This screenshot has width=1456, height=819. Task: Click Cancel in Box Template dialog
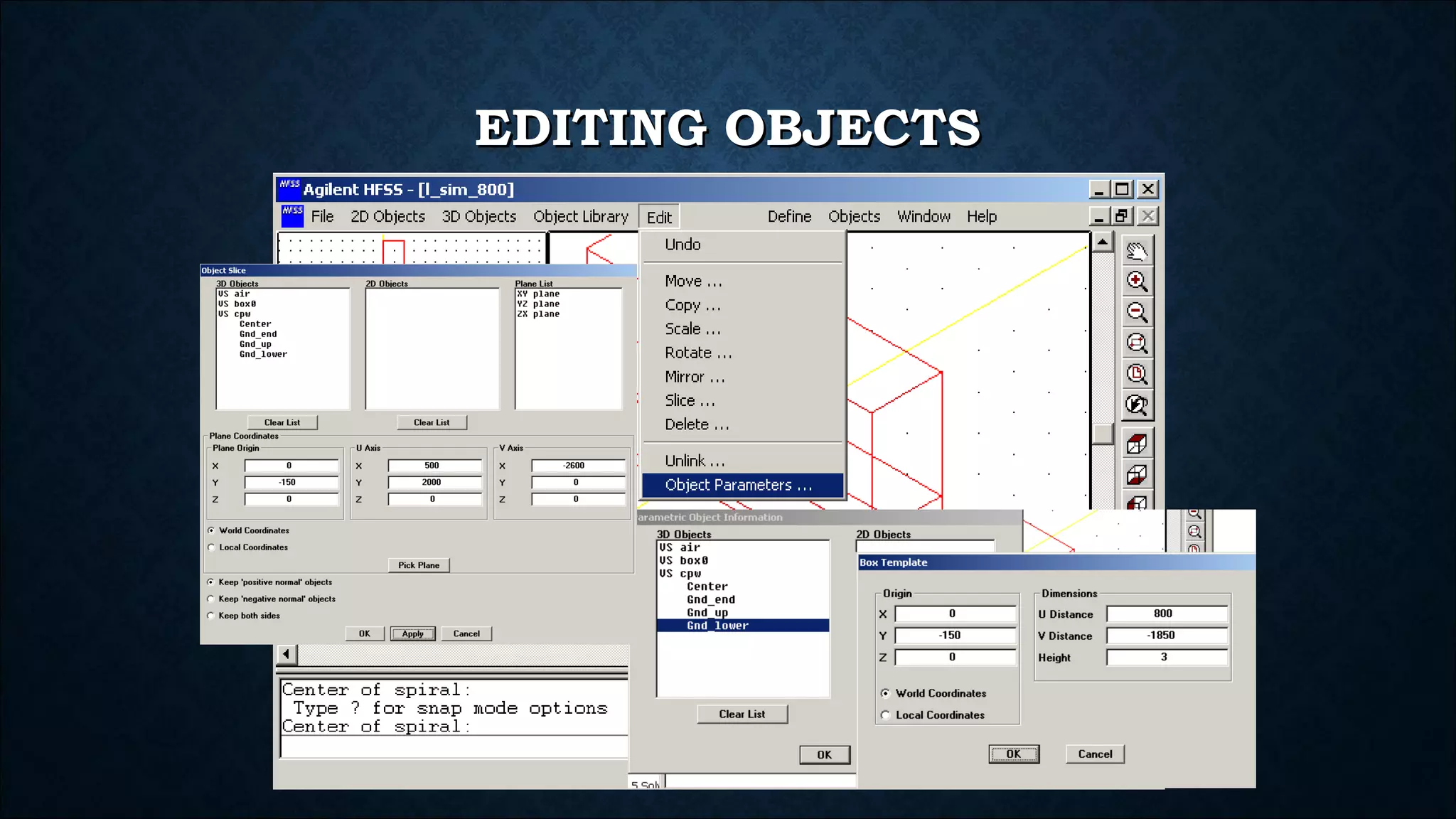point(1095,754)
